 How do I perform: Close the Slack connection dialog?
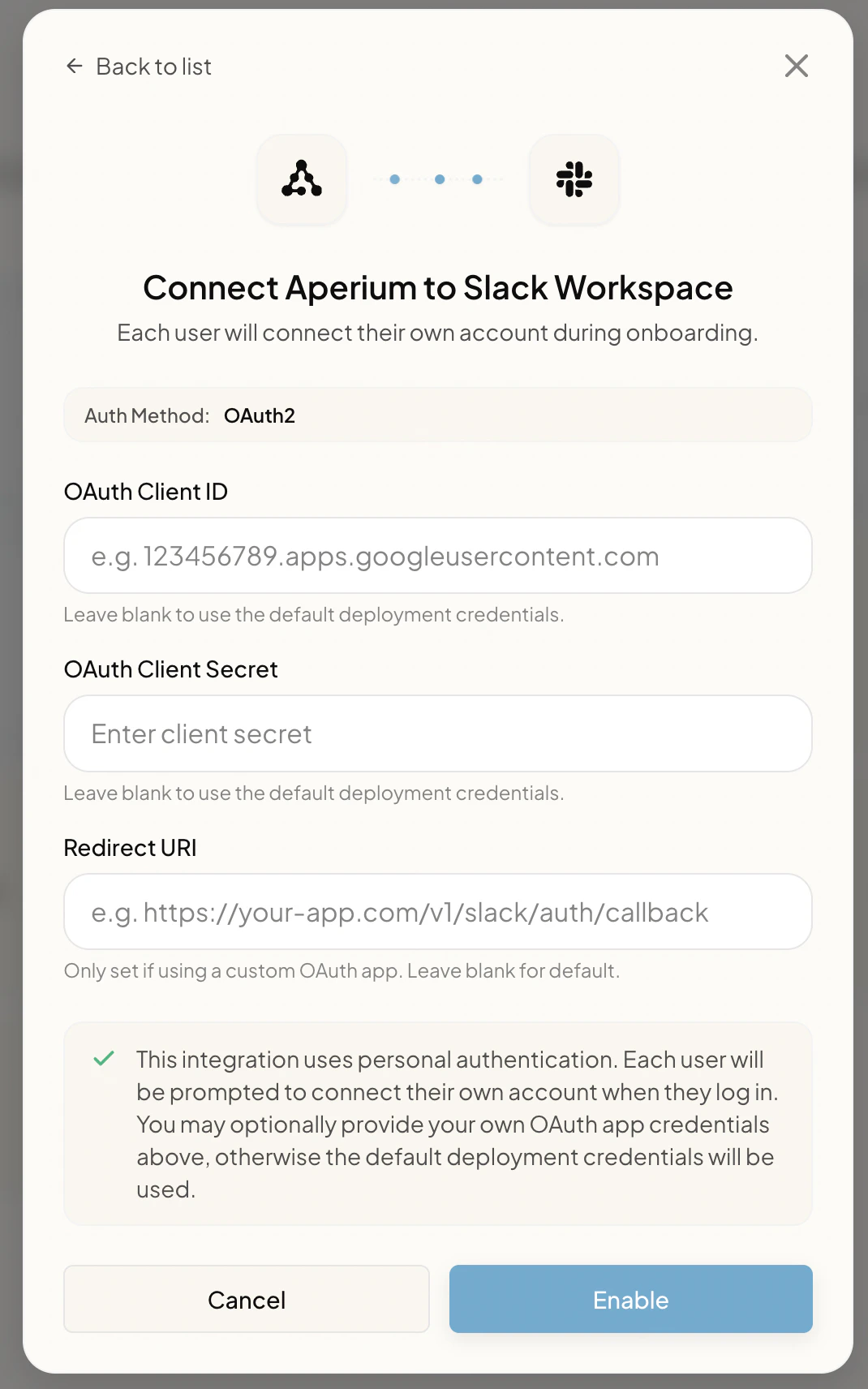[x=797, y=66]
